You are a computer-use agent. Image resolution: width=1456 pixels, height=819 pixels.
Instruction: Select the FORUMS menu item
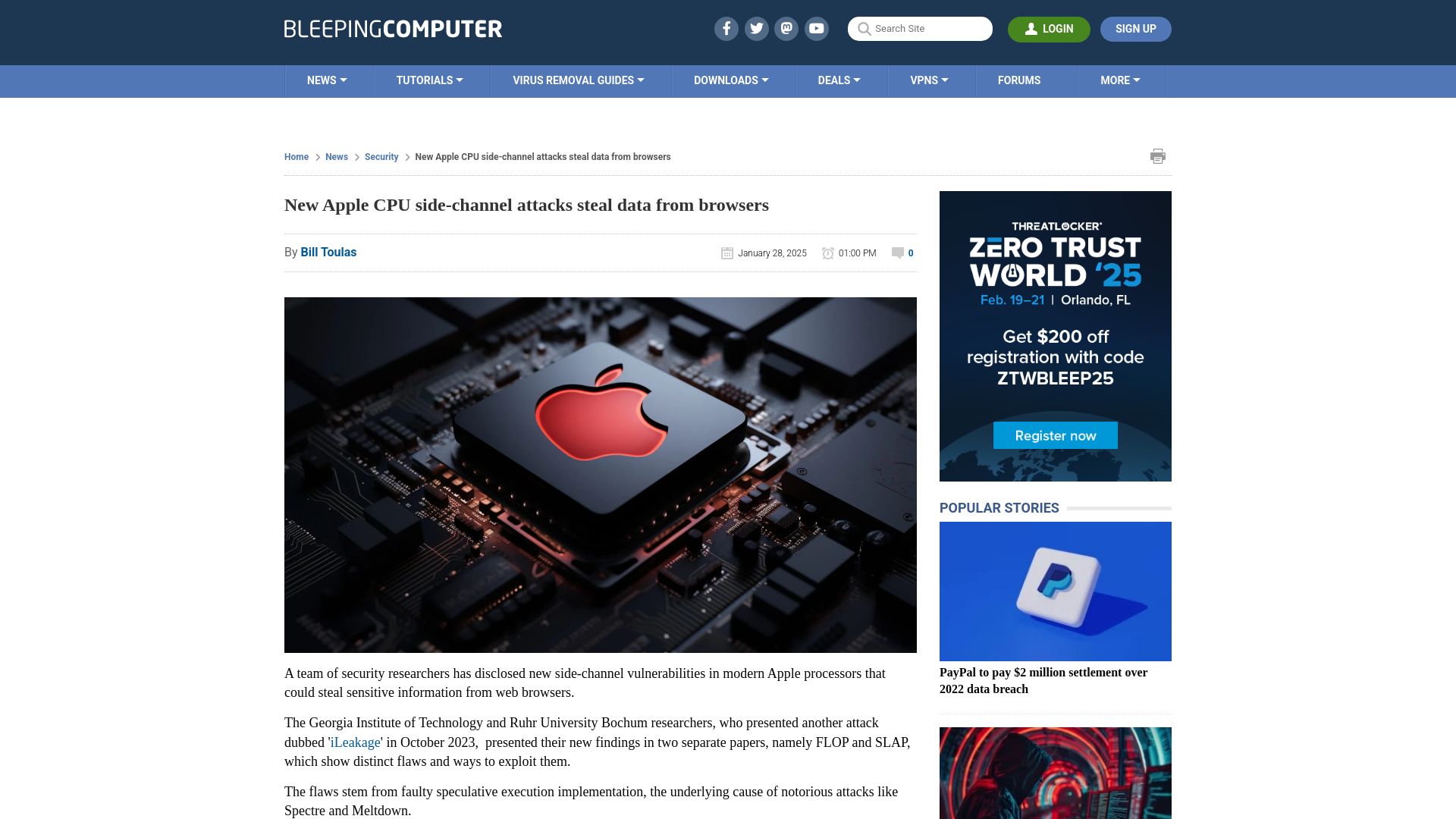click(1019, 80)
